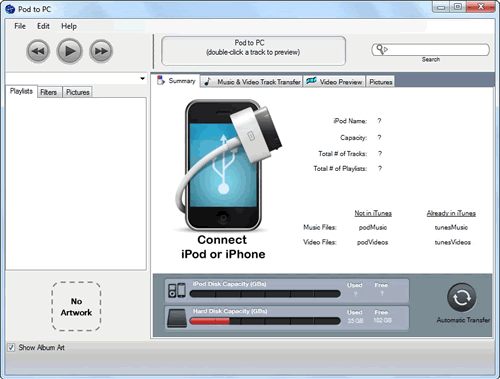This screenshot has width=500, height=379.
Task: Click the hard disk drive icon
Action: coord(177,318)
